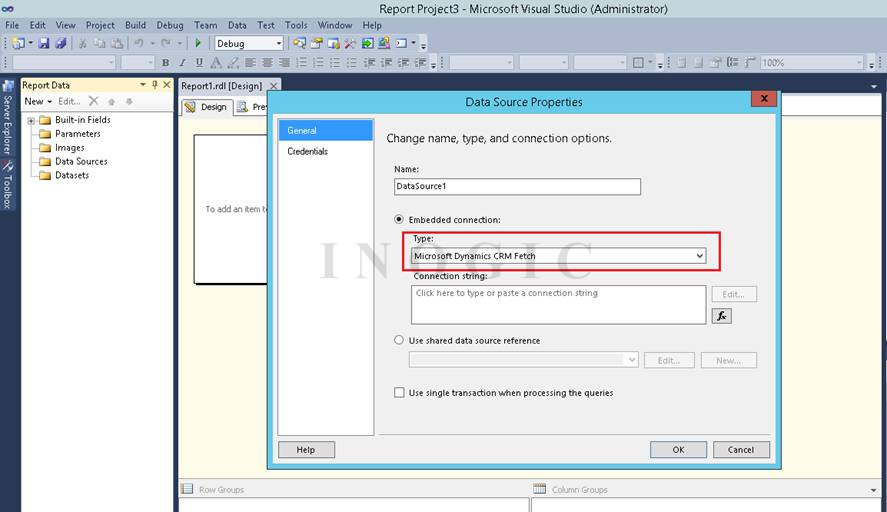This screenshot has height=512, width=887.
Task: Click the Align Left icon
Action: coord(250,63)
